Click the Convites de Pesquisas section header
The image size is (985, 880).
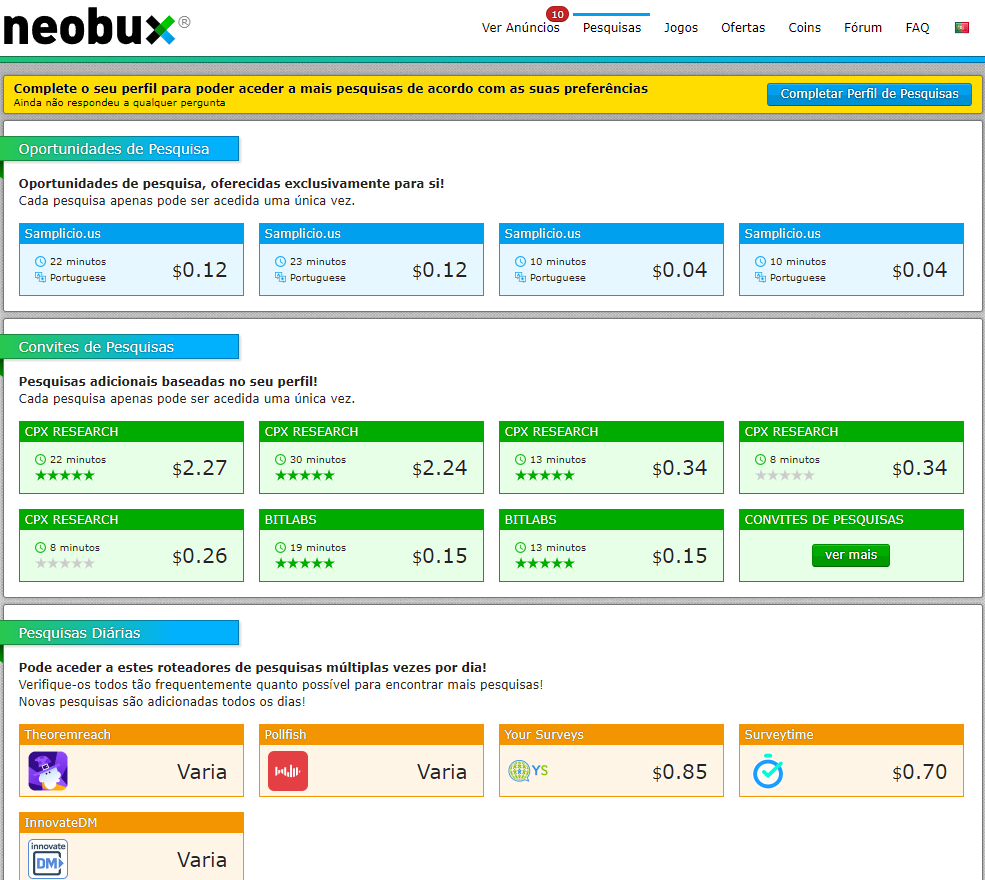119,347
